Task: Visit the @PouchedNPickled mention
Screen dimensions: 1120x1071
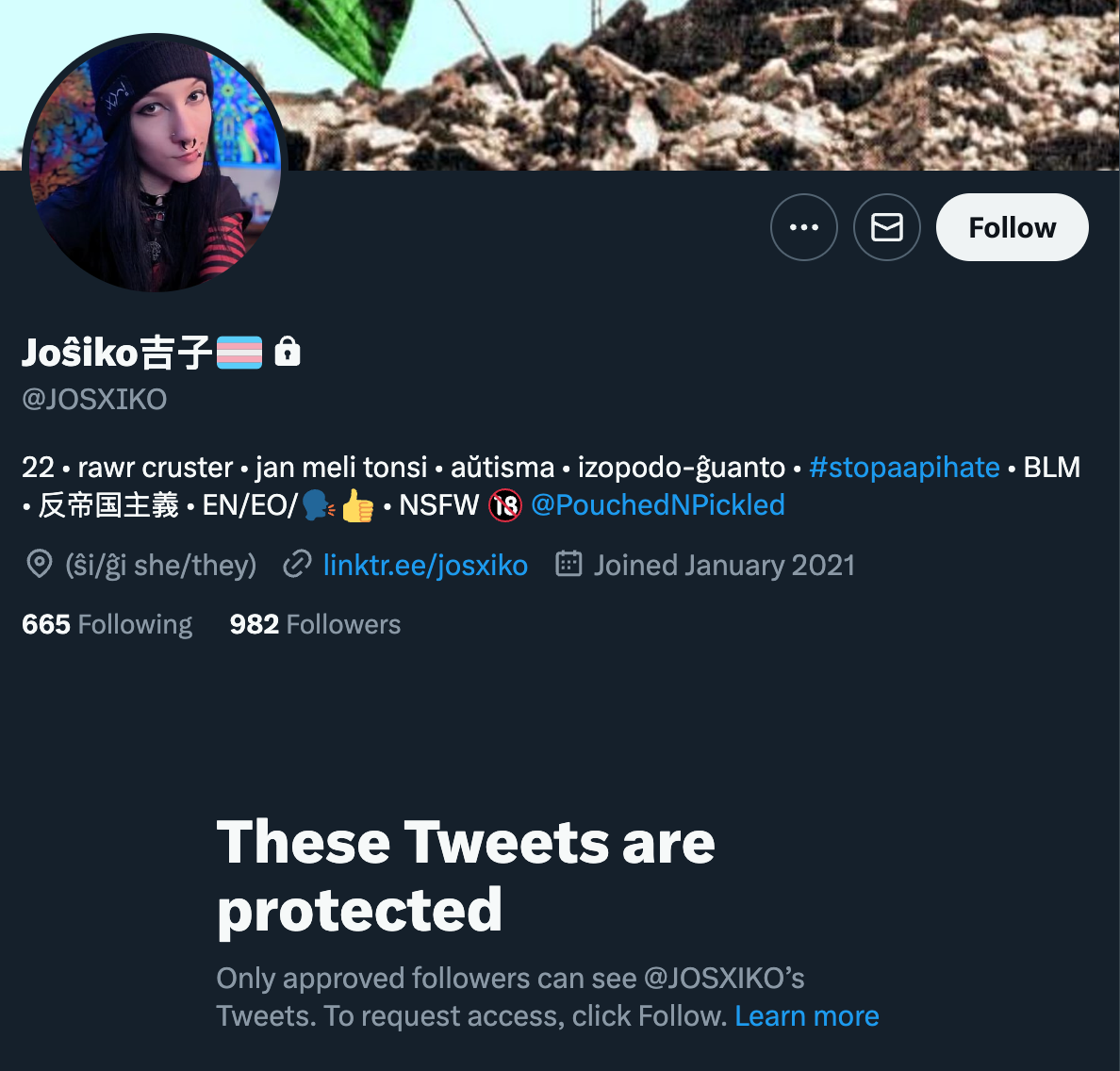Action: pyautogui.click(x=657, y=505)
